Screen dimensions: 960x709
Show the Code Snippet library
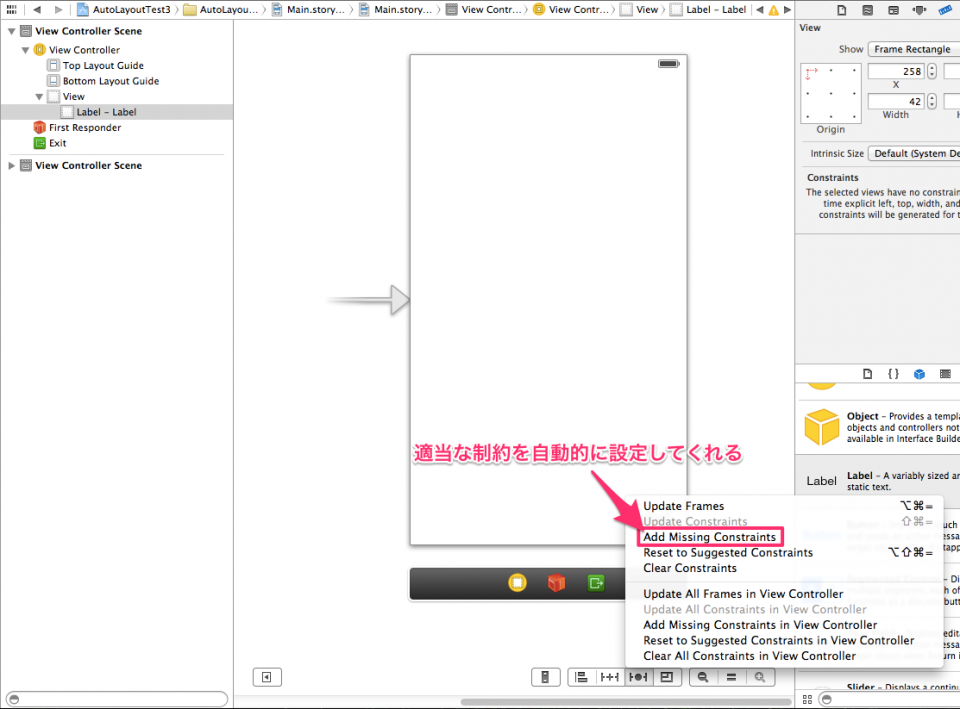coord(893,373)
